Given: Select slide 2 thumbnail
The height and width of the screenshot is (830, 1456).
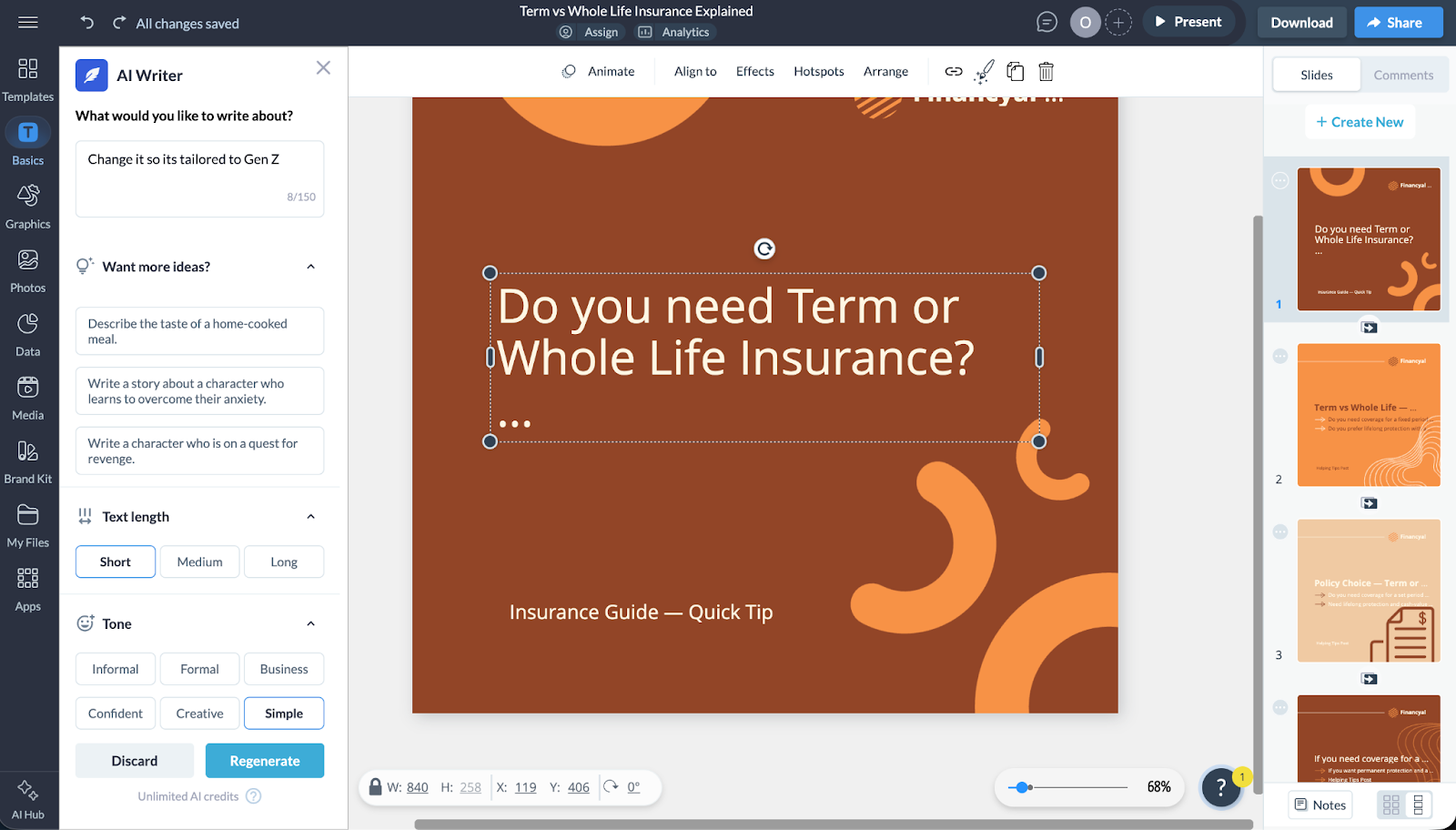Looking at the screenshot, I should (x=1368, y=415).
